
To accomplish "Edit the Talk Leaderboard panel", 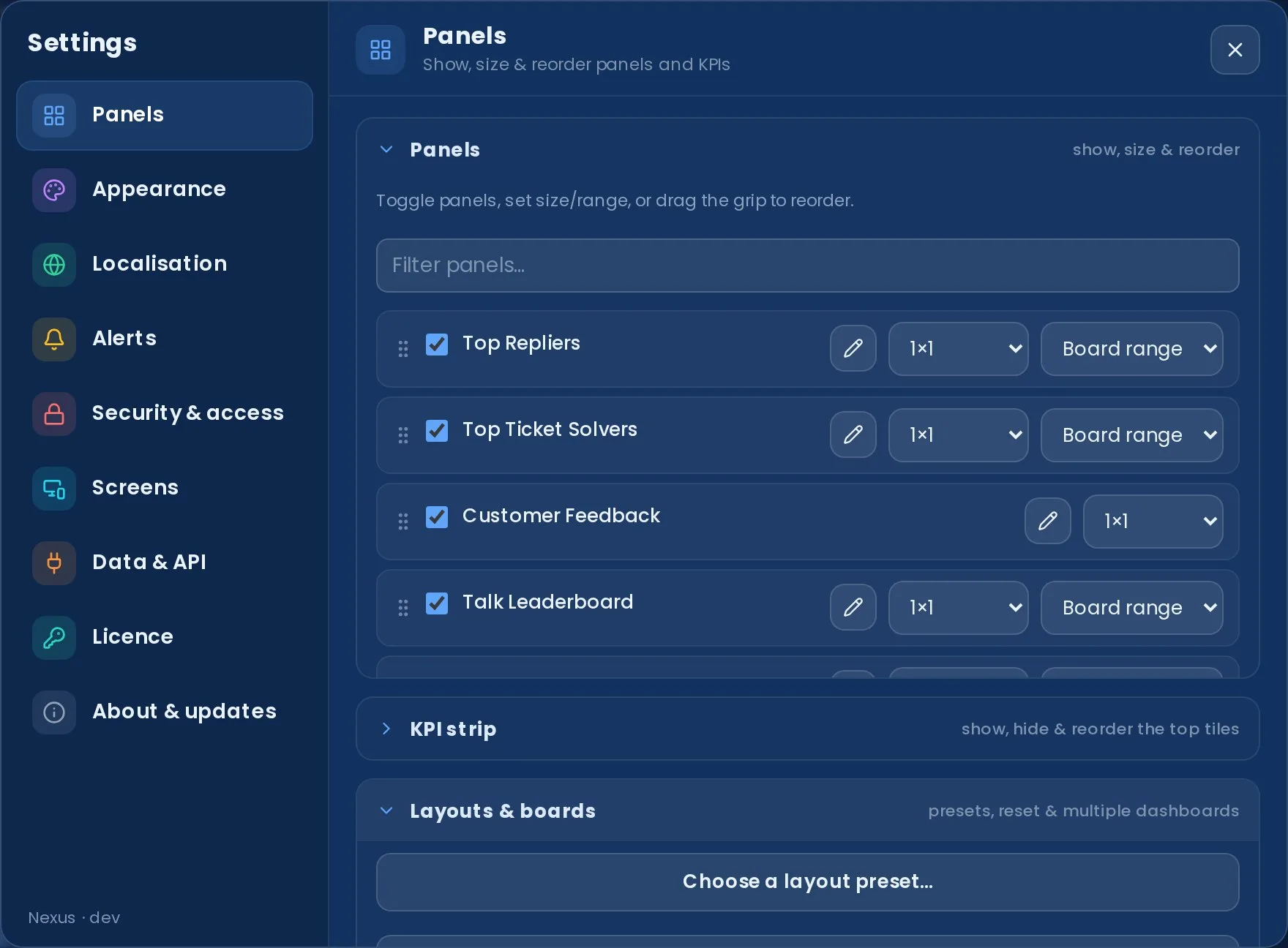I will click(853, 607).
